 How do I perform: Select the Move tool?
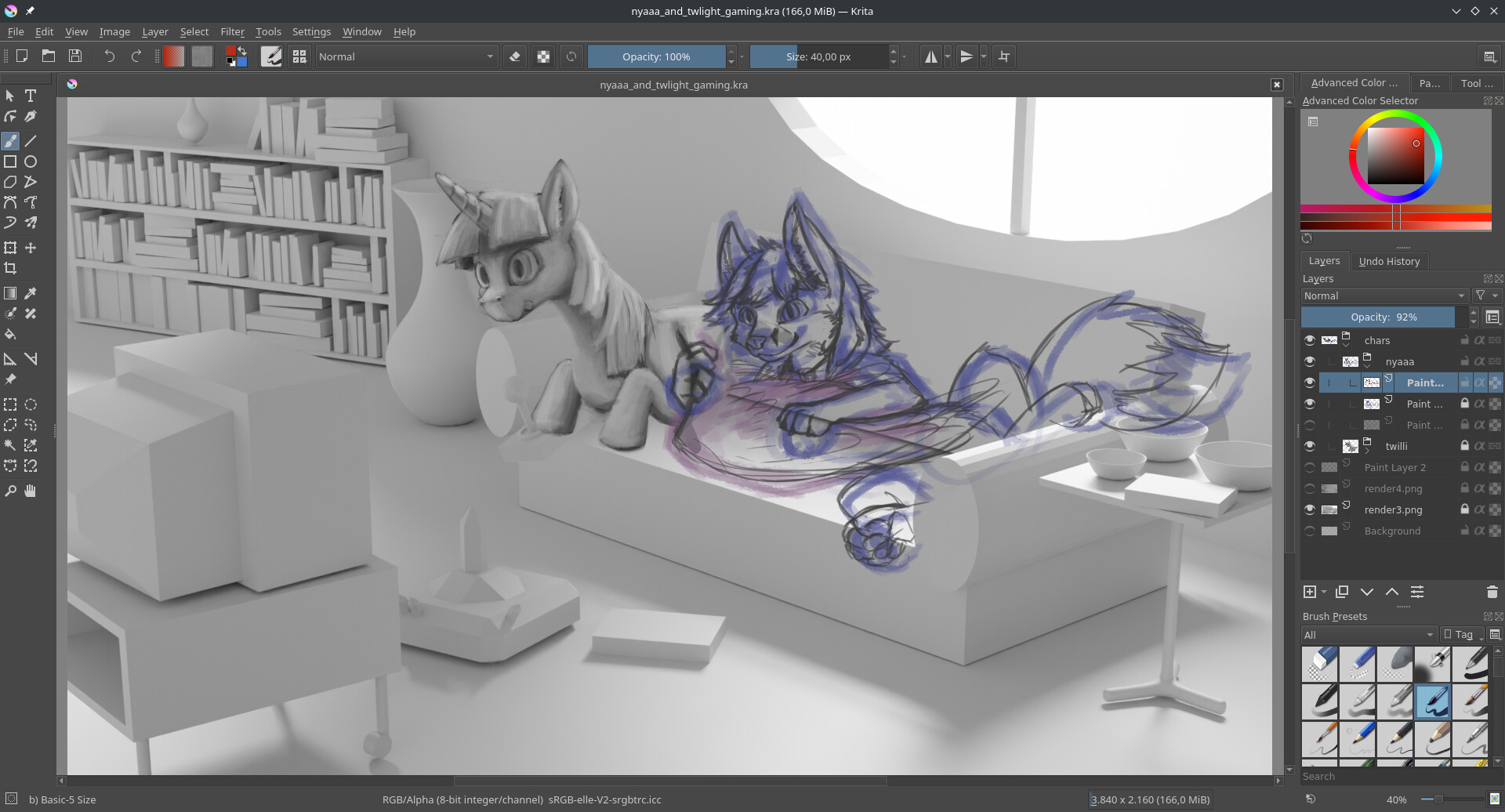click(31, 248)
